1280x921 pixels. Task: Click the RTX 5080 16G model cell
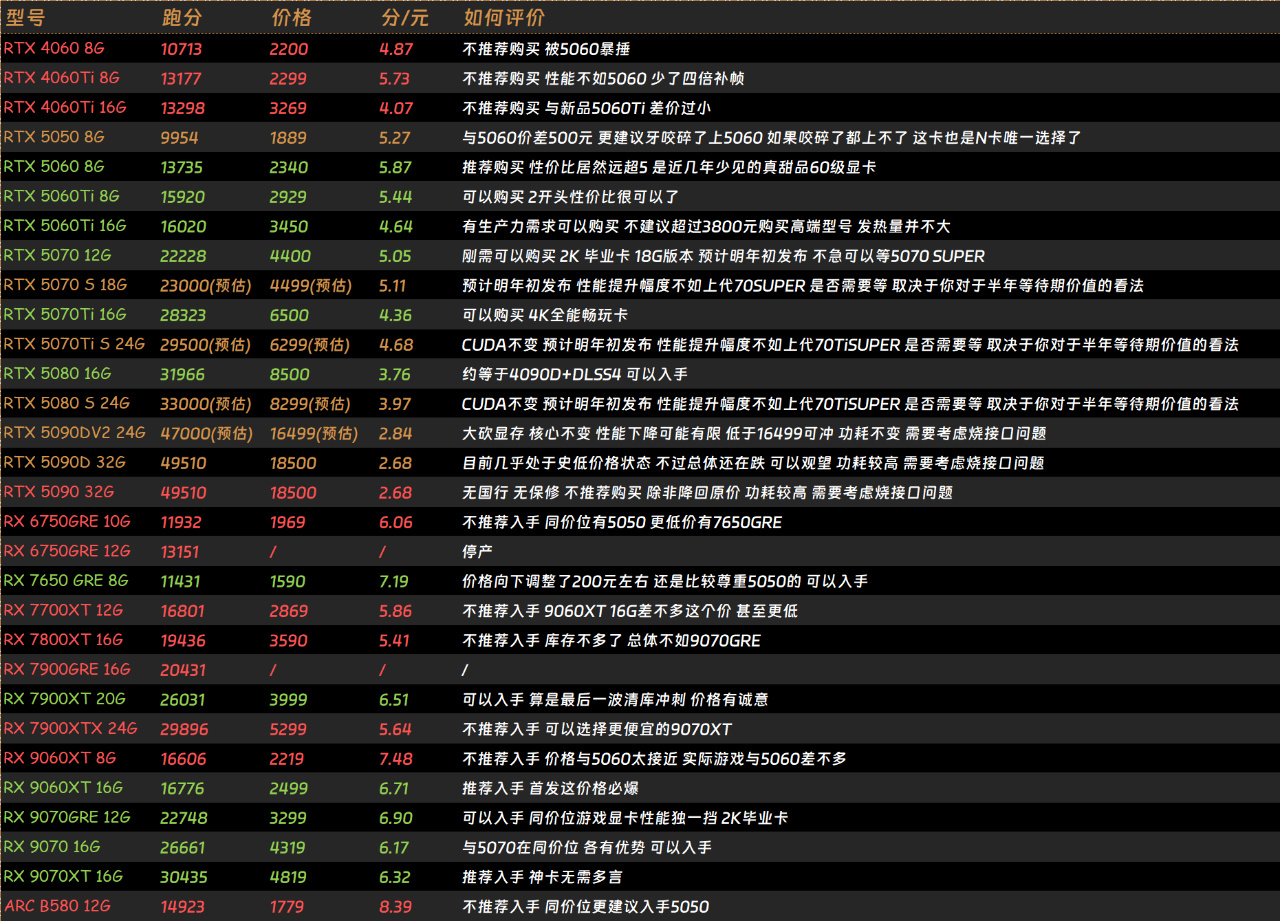58,374
